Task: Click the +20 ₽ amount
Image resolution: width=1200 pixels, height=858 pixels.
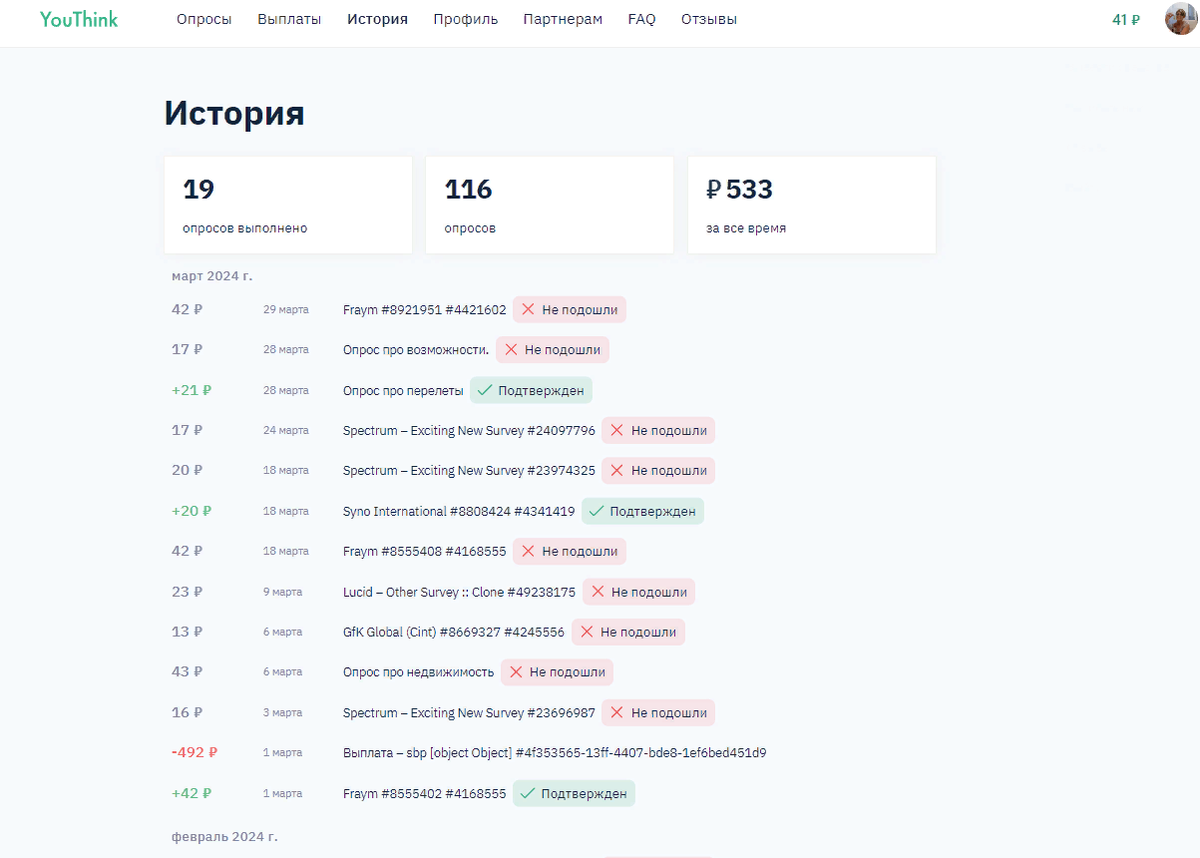Action: [x=191, y=511]
